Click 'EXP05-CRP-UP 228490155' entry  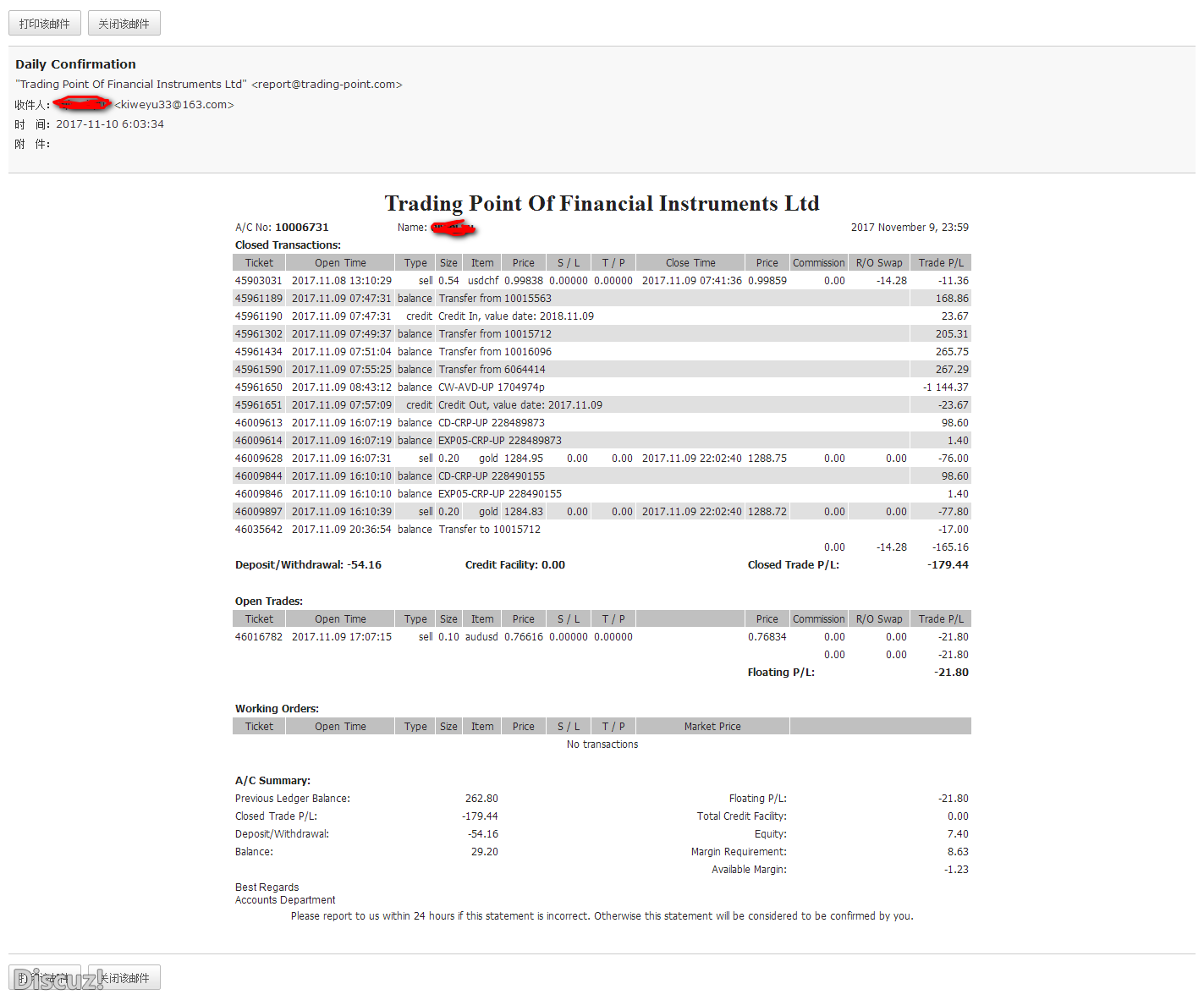click(x=500, y=494)
